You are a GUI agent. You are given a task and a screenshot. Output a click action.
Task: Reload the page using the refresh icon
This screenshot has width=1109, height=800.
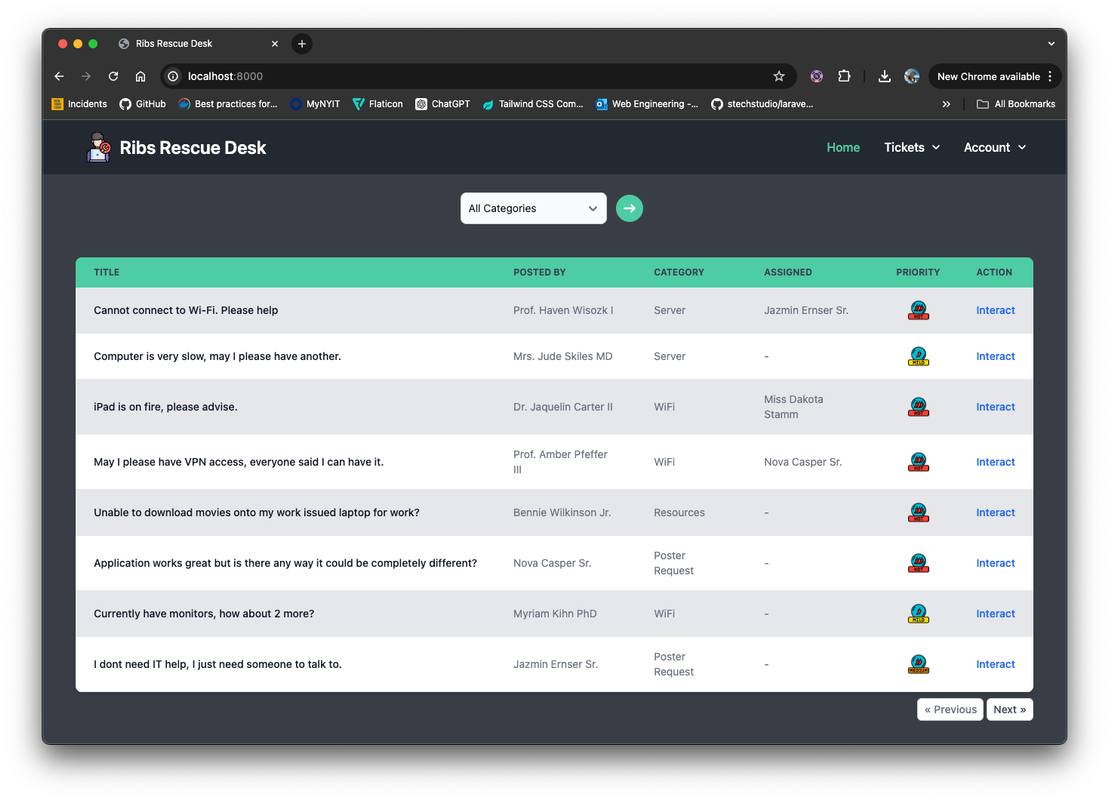[112, 76]
